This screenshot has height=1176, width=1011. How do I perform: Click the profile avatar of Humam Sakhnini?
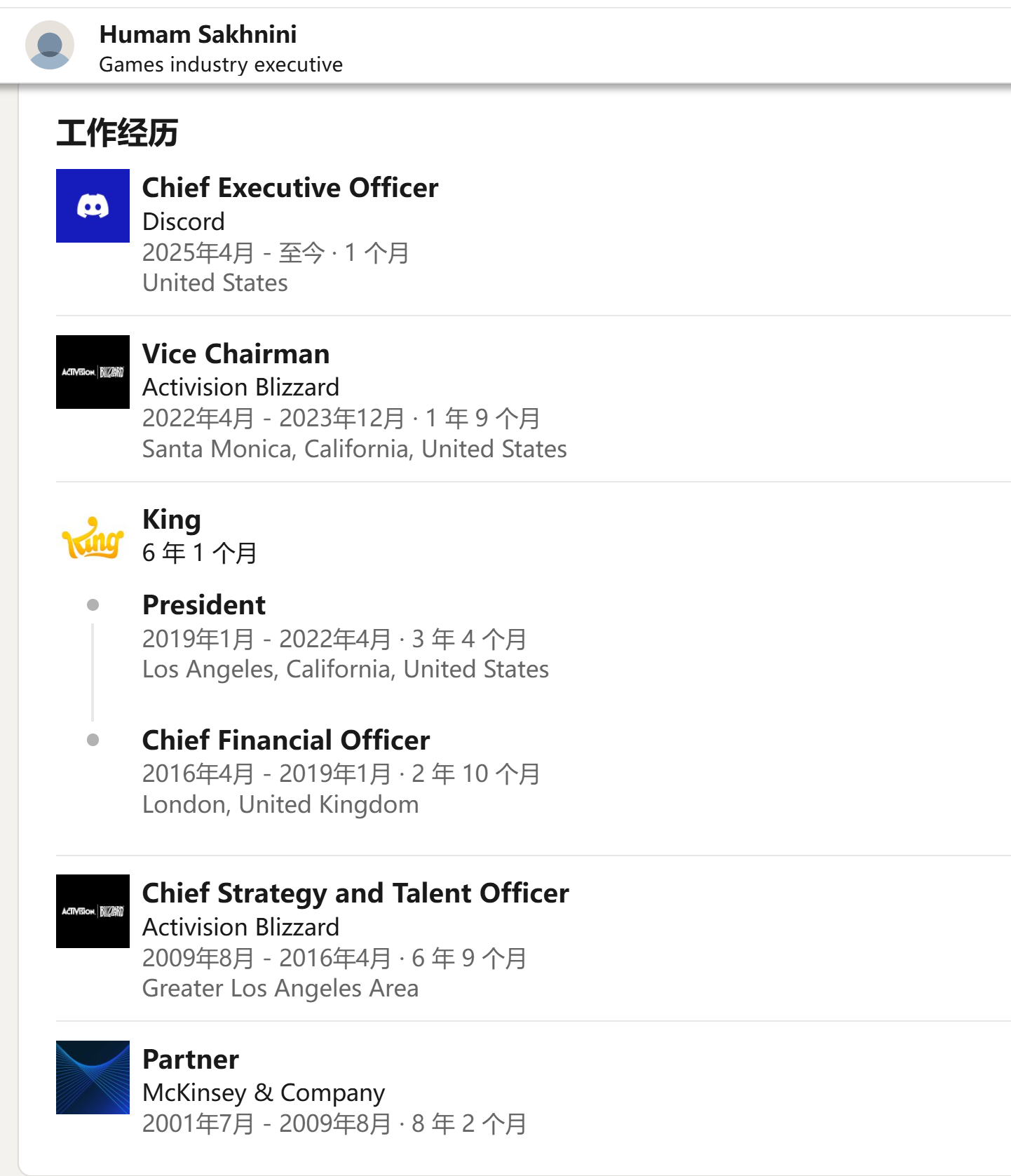[x=50, y=45]
